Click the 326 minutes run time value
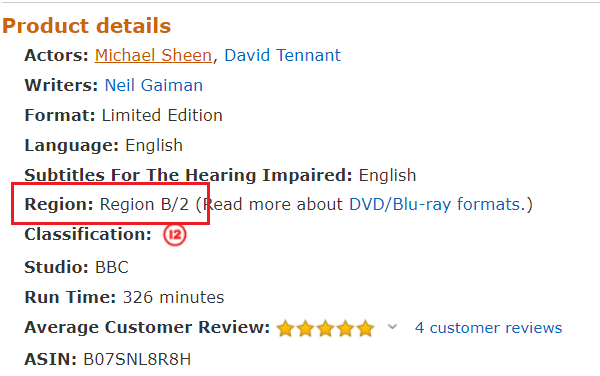 [x=173, y=298]
